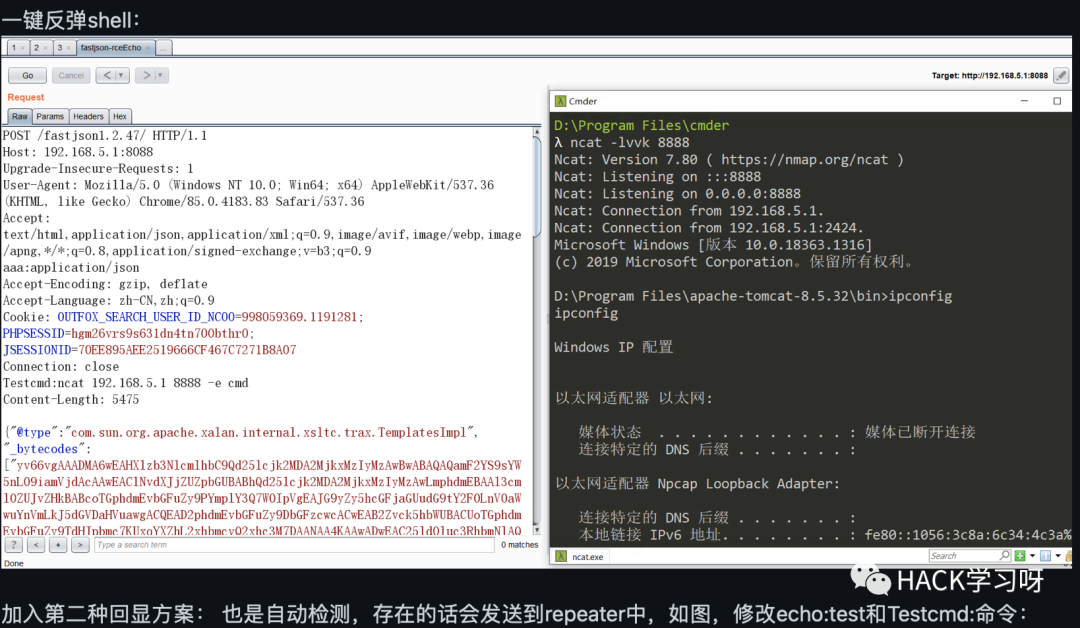Click 'Ncat: Version 7.80' line in Cmder
This screenshot has width=1080, height=628.
729,160
